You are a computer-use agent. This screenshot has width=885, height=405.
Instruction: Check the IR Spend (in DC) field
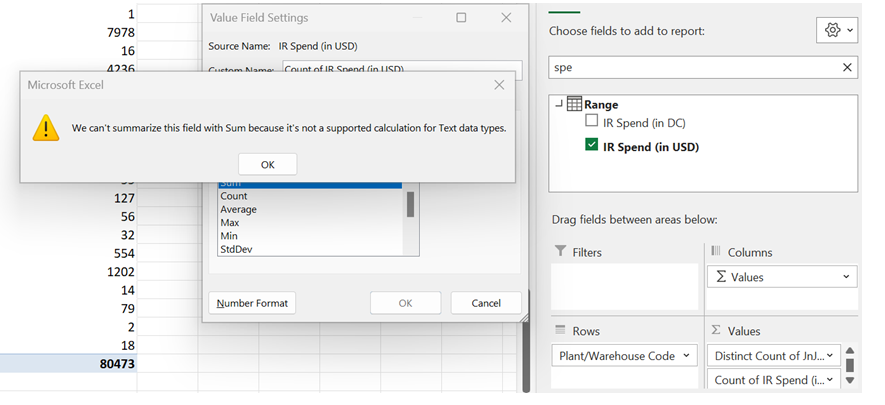[591, 120]
